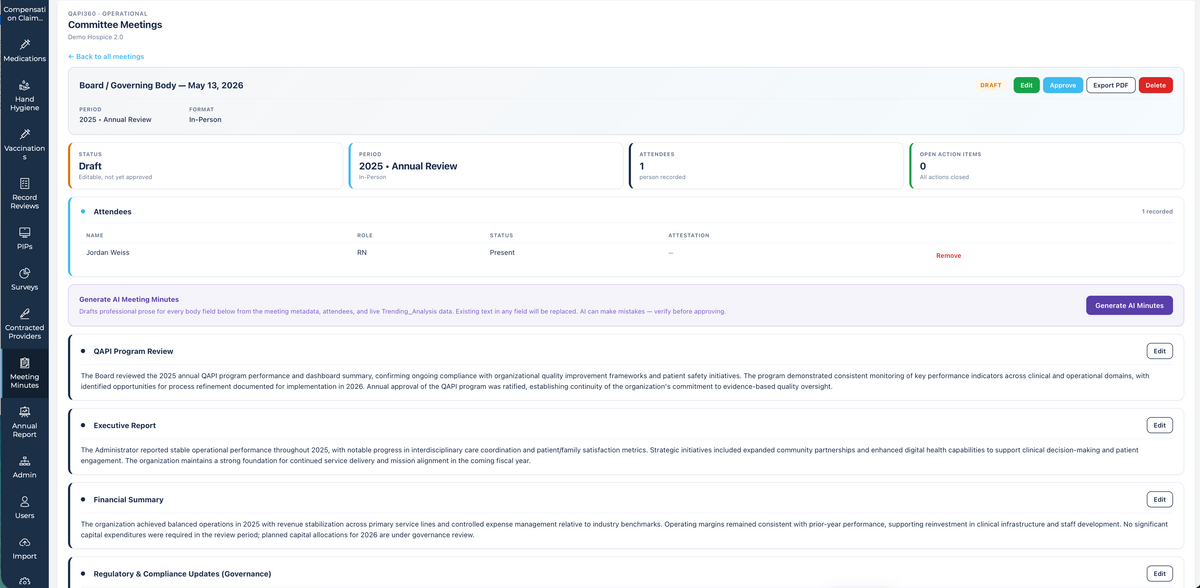The image size is (1200, 588).
Task: Click the Board / Governing Body meeting heading
Action: coord(161,85)
